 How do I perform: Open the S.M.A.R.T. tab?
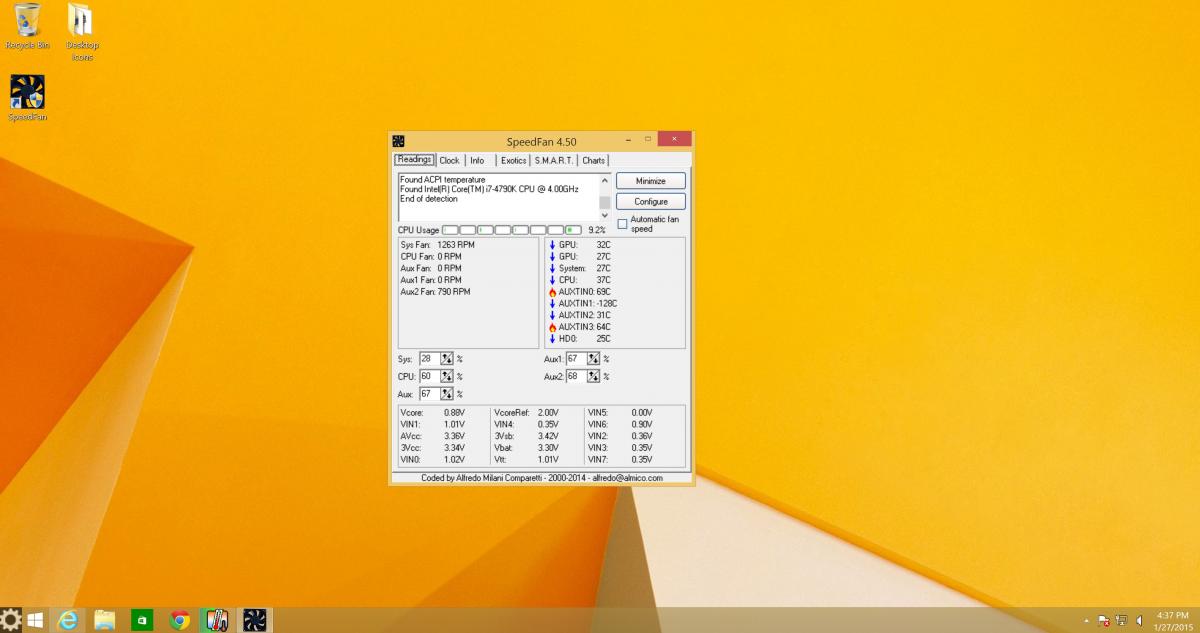[554, 160]
